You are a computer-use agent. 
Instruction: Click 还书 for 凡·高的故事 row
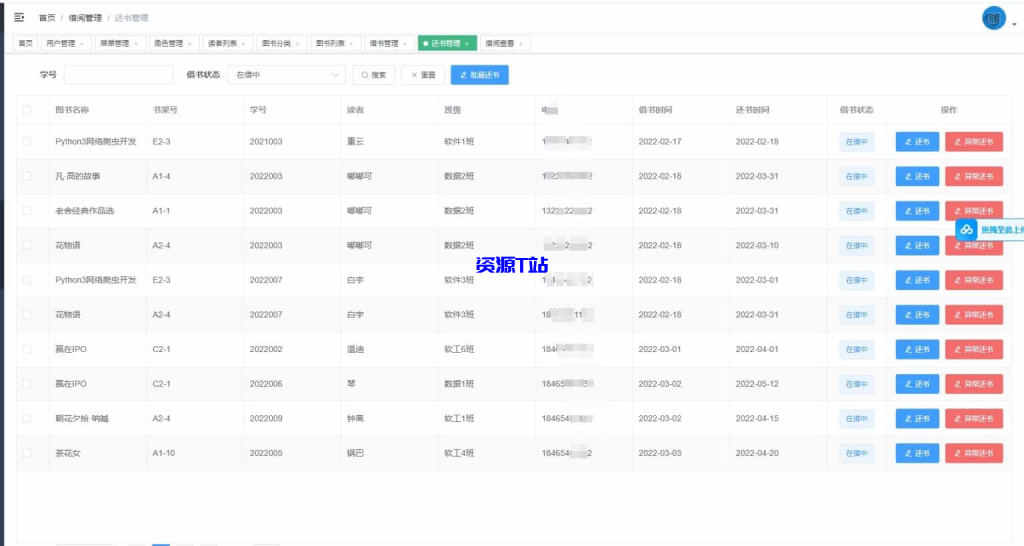tap(917, 176)
